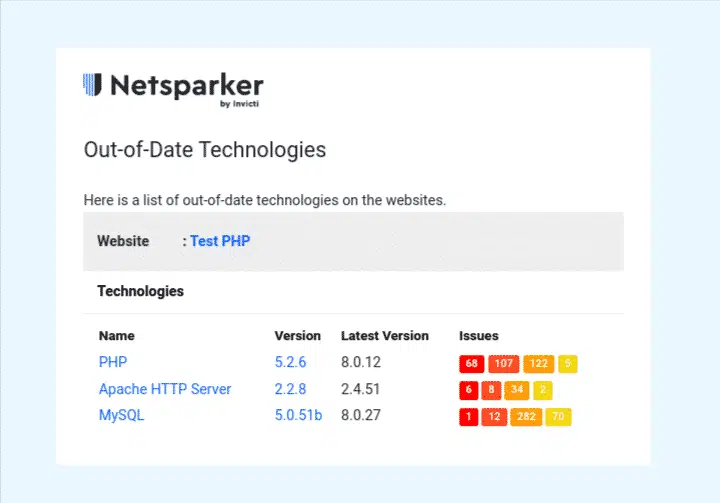Click Apache version 2.2.8 link
The image size is (720, 503).
(290, 389)
